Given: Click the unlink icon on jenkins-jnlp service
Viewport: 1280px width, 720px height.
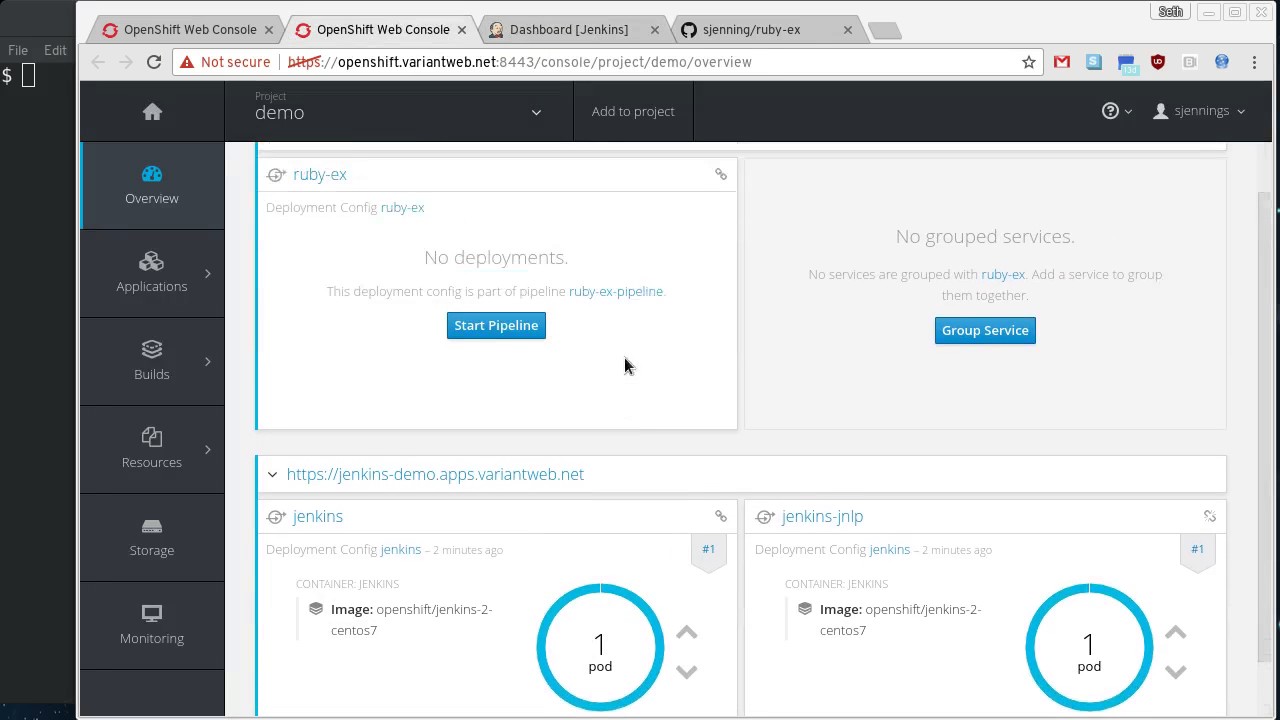Looking at the screenshot, I should coord(1210,516).
